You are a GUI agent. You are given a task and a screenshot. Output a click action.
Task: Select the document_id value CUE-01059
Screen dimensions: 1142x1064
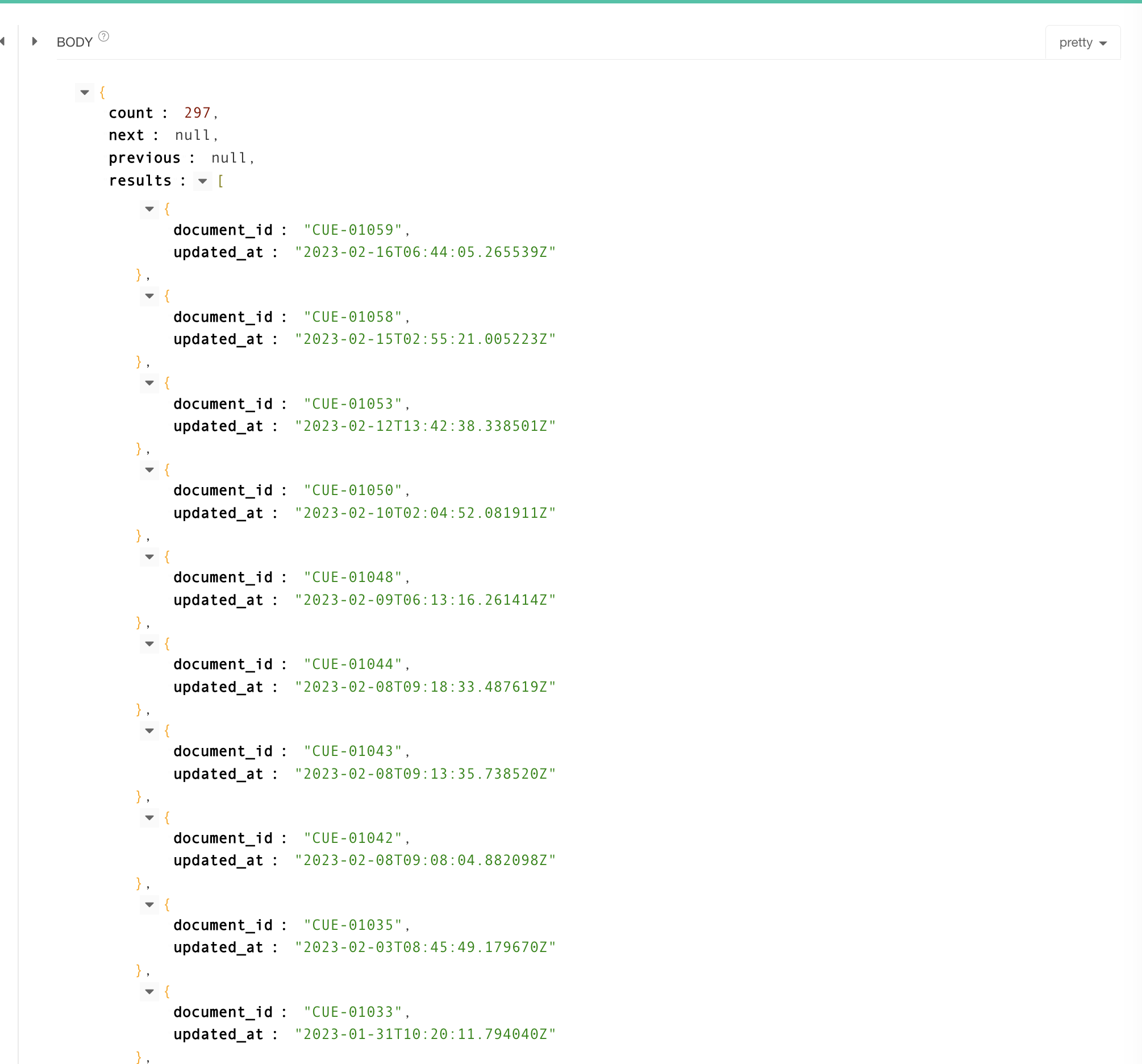(x=355, y=229)
